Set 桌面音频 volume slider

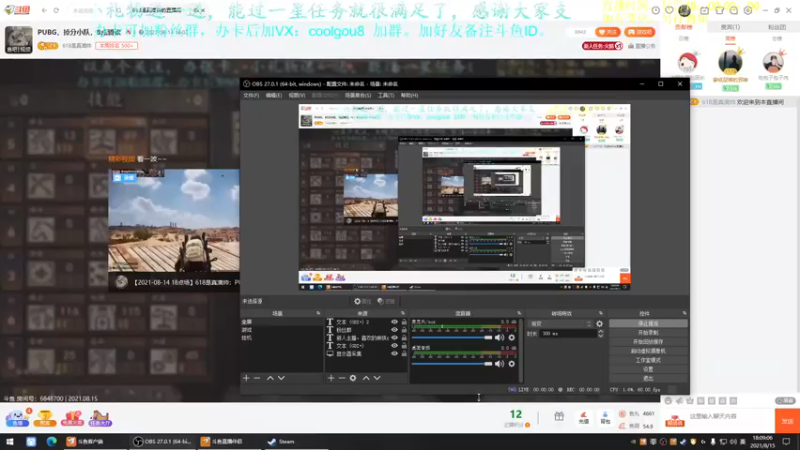[452, 364]
